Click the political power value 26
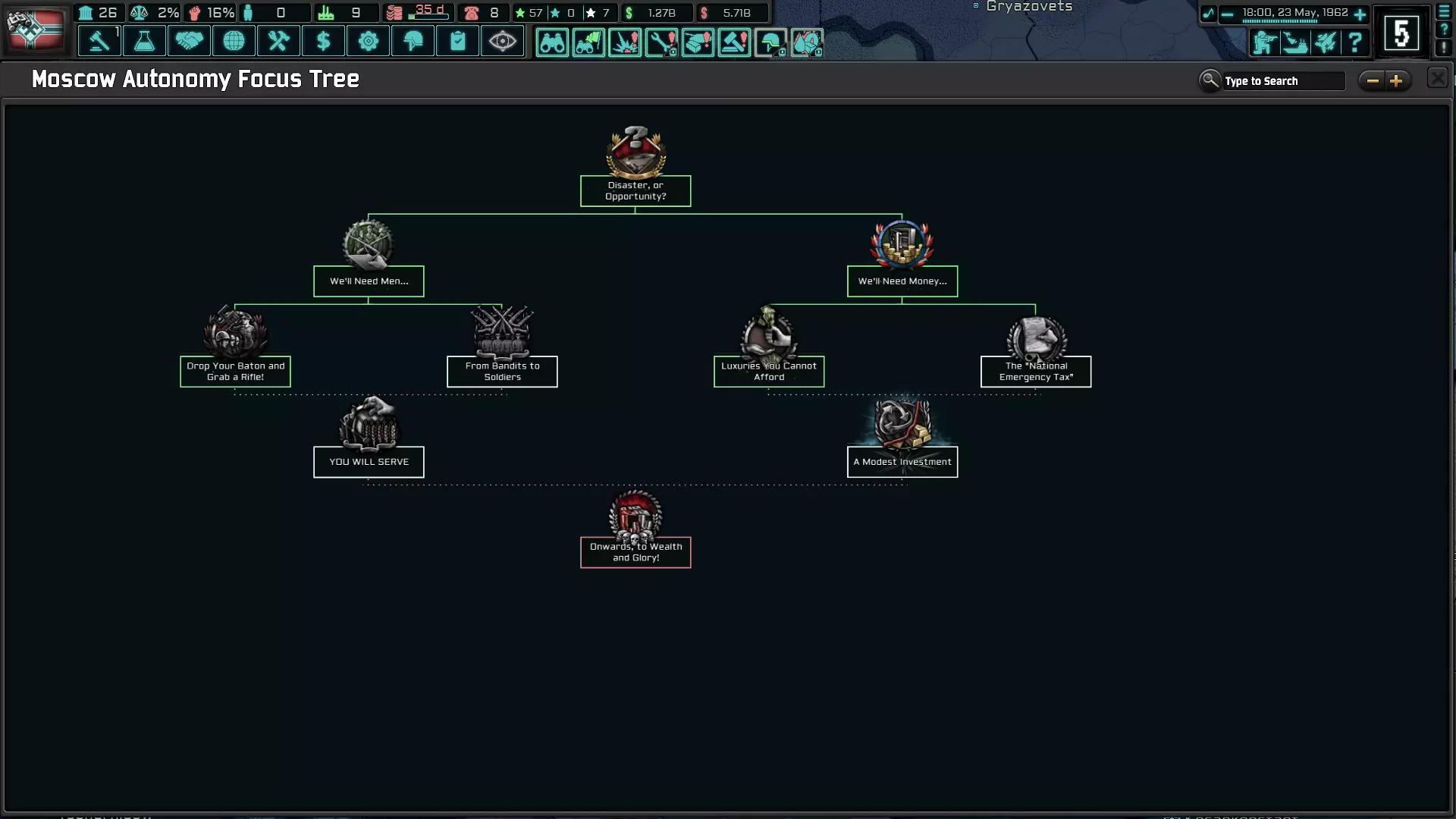 click(108, 13)
